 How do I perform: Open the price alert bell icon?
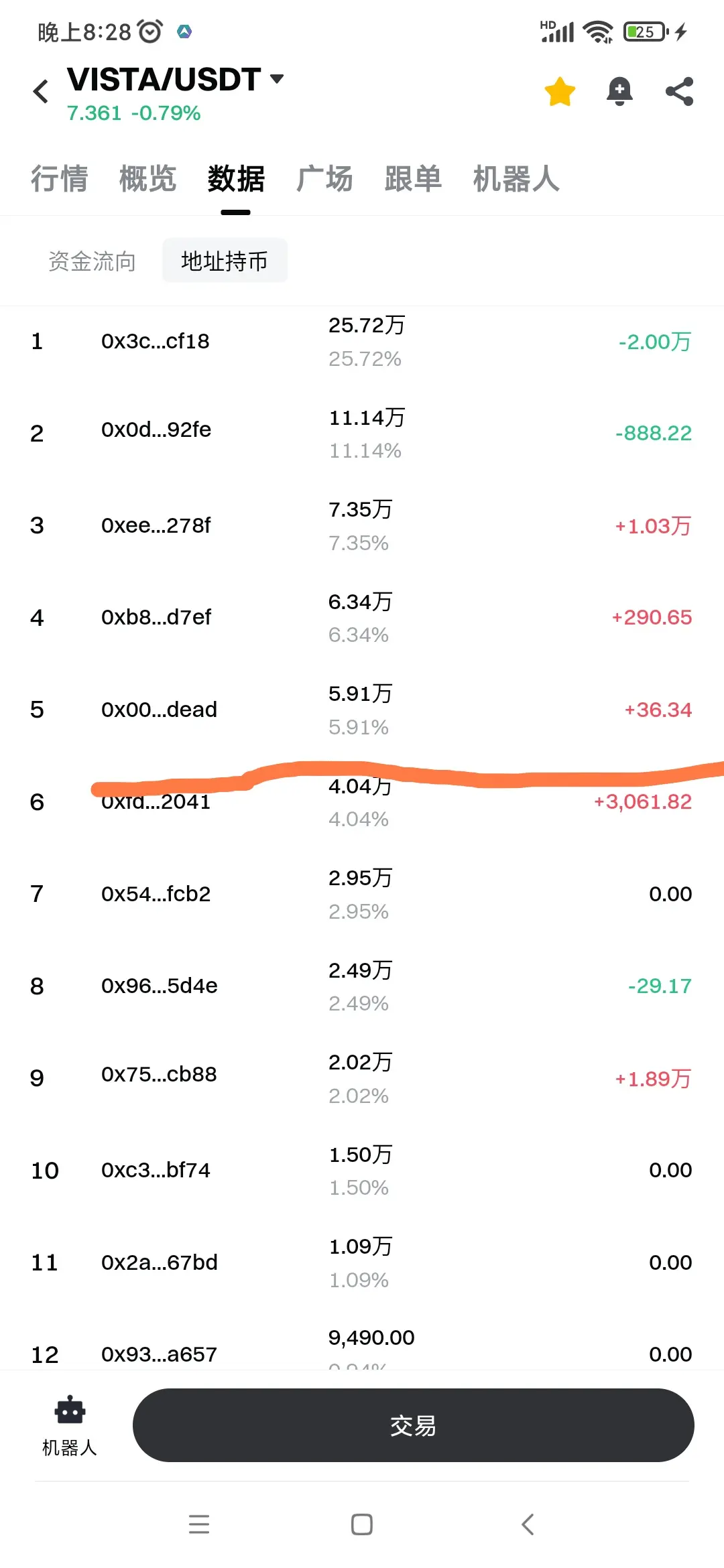click(619, 91)
